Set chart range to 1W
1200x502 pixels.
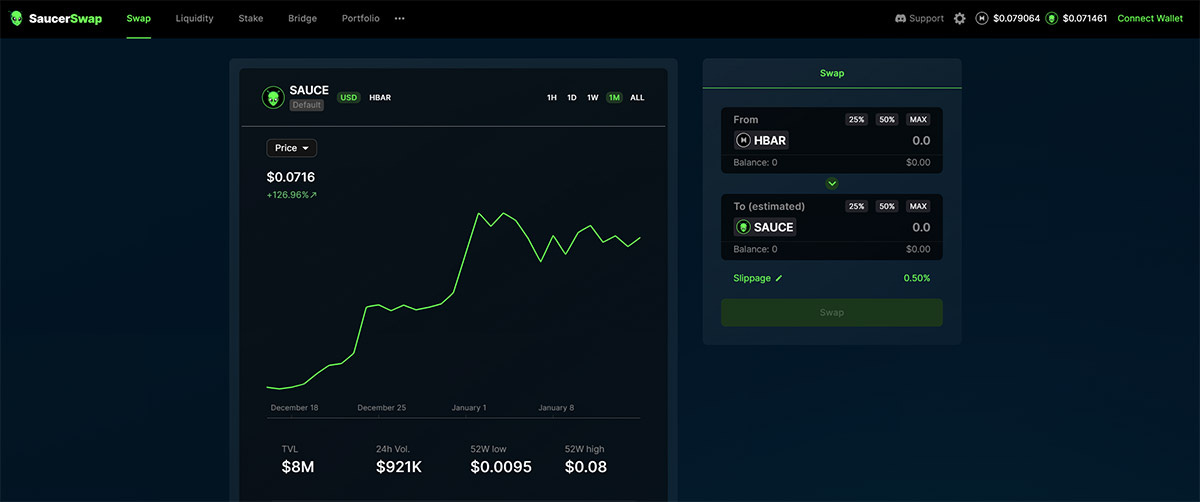pyautogui.click(x=593, y=98)
